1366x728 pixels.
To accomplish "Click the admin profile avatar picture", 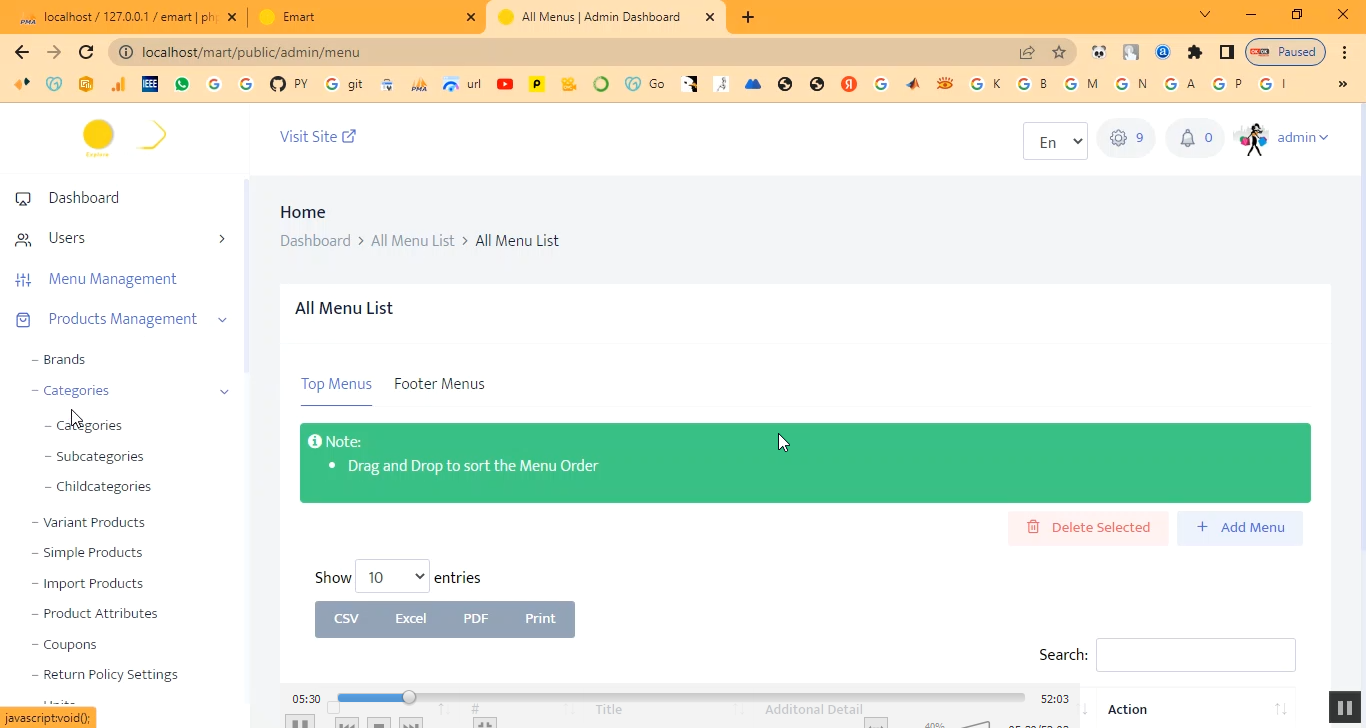I will click(x=1251, y=139).
